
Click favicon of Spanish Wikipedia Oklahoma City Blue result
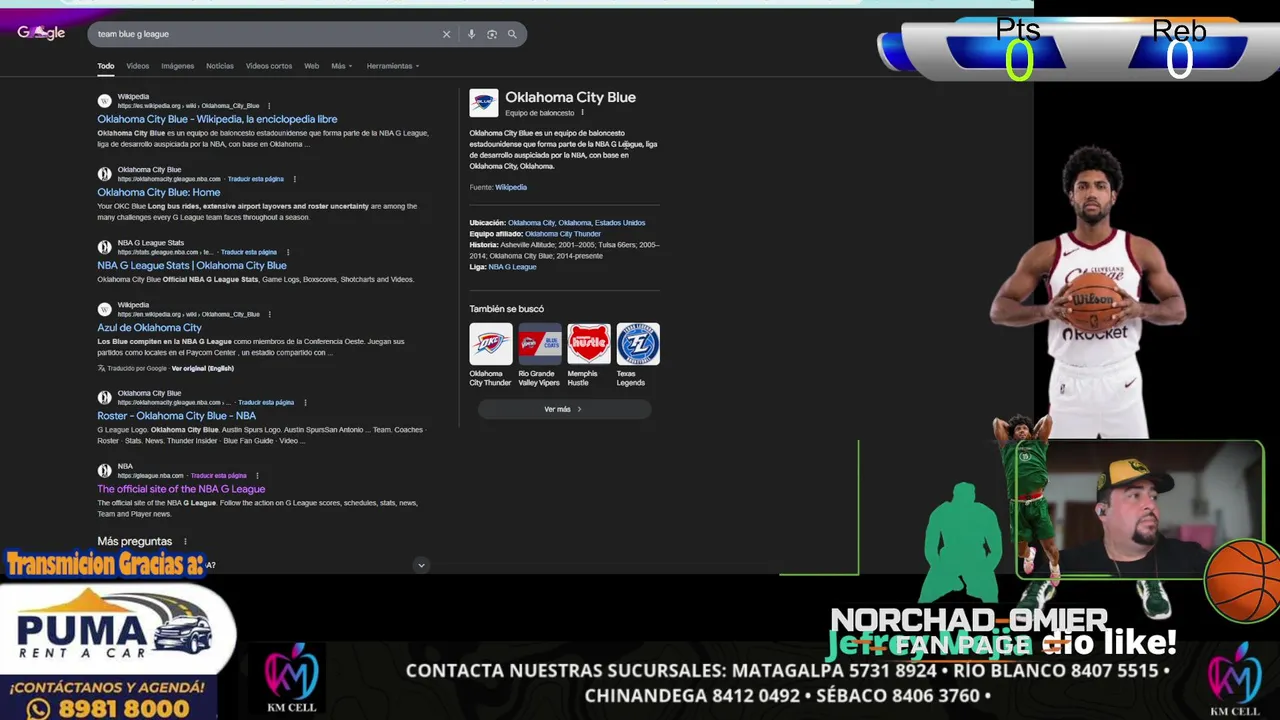point(104,101)
